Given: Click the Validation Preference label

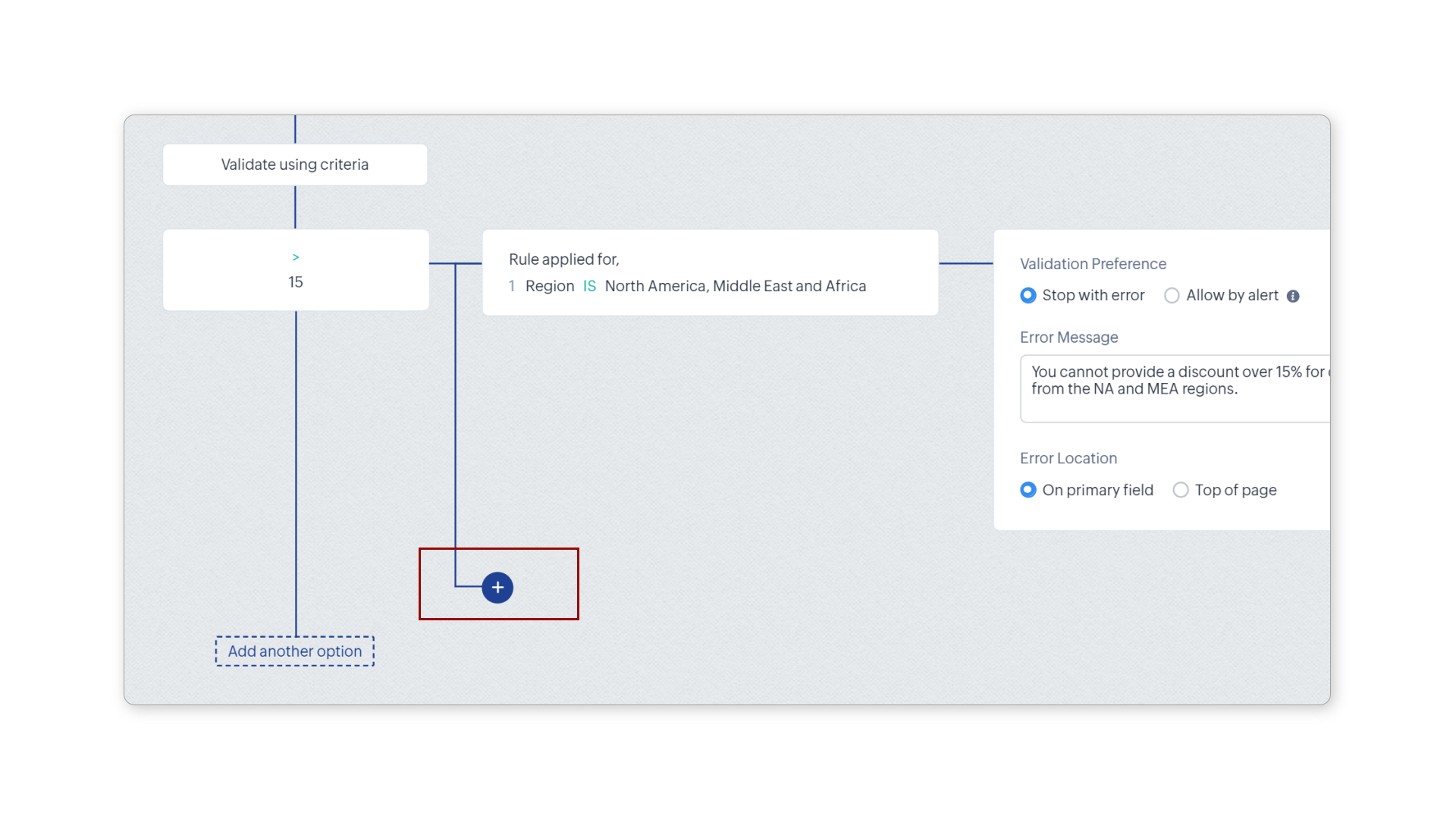Looking at the screenshot, I should coord(1093,264).
